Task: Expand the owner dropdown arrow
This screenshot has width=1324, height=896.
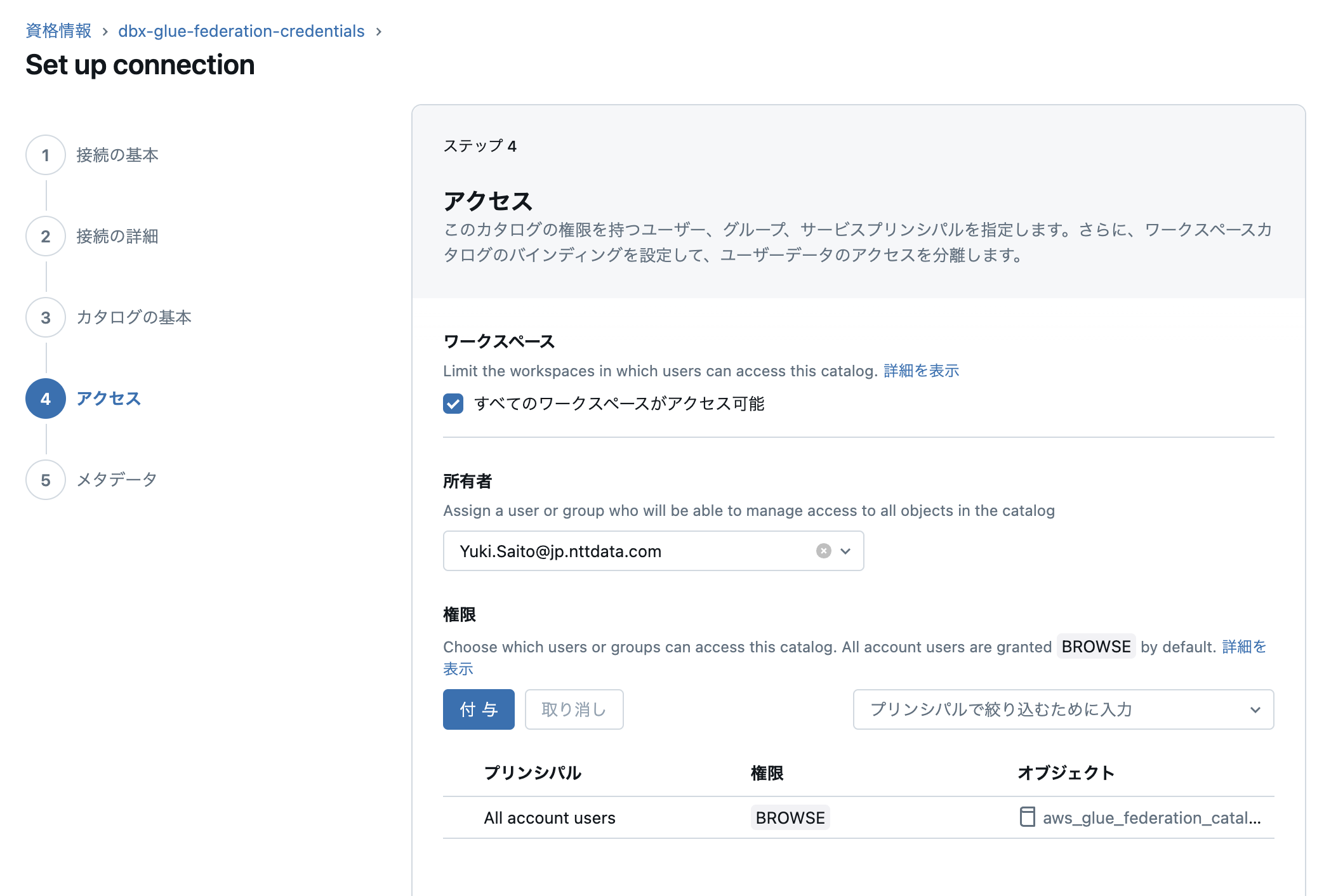Action: coord(845,551)
